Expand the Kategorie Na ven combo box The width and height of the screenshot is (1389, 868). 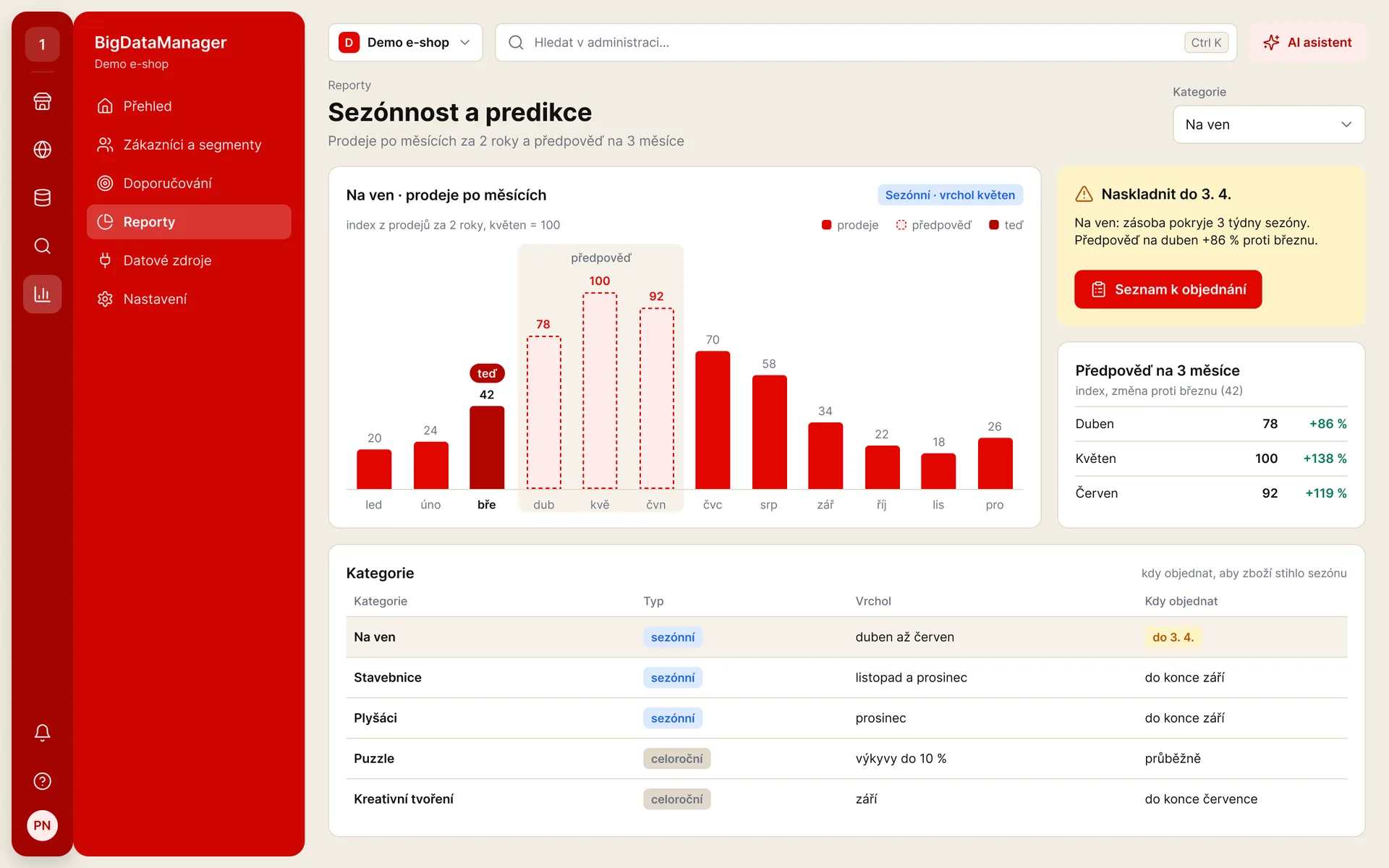tap(1268, 124)
